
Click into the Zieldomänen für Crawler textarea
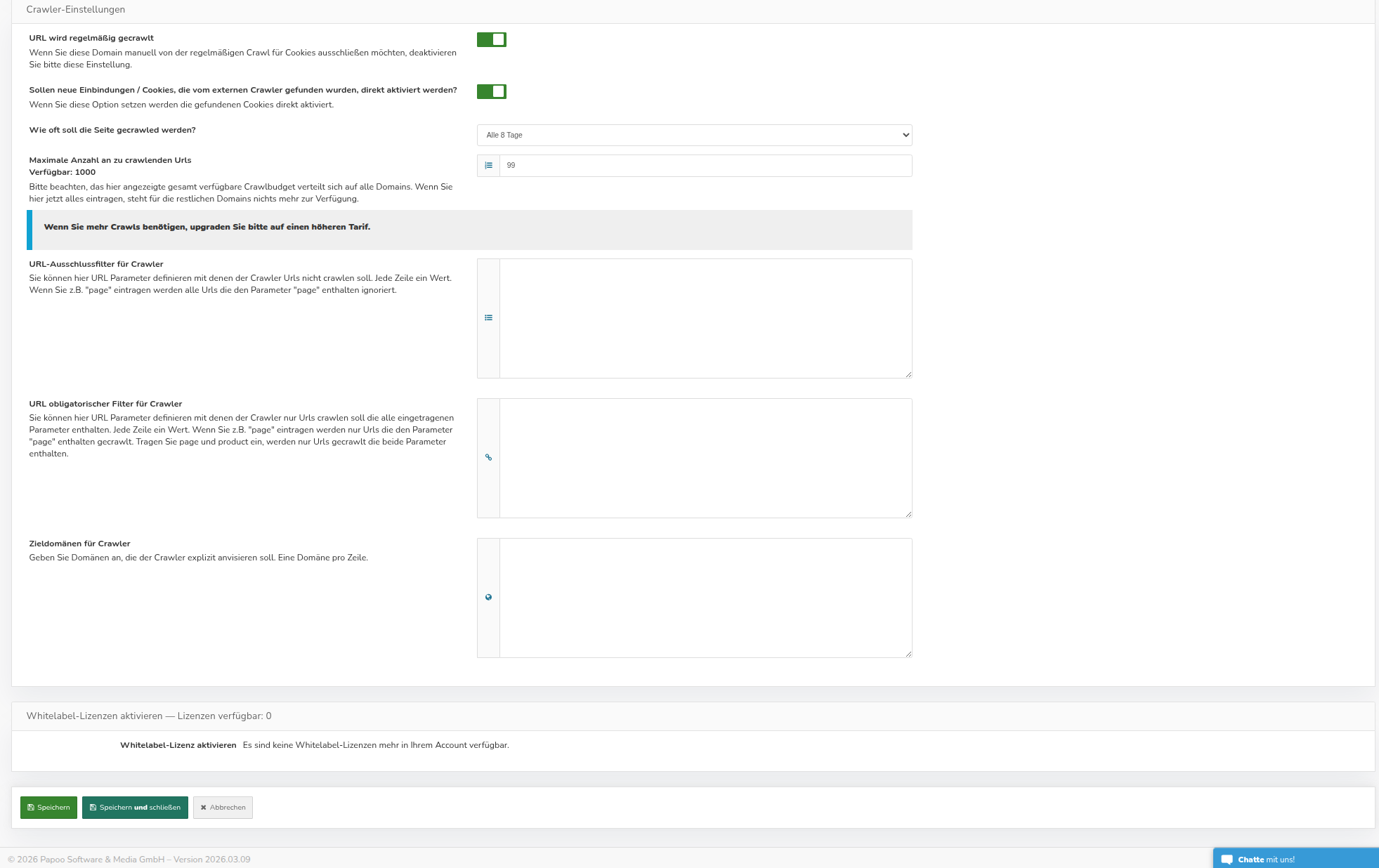pos(705,598)
